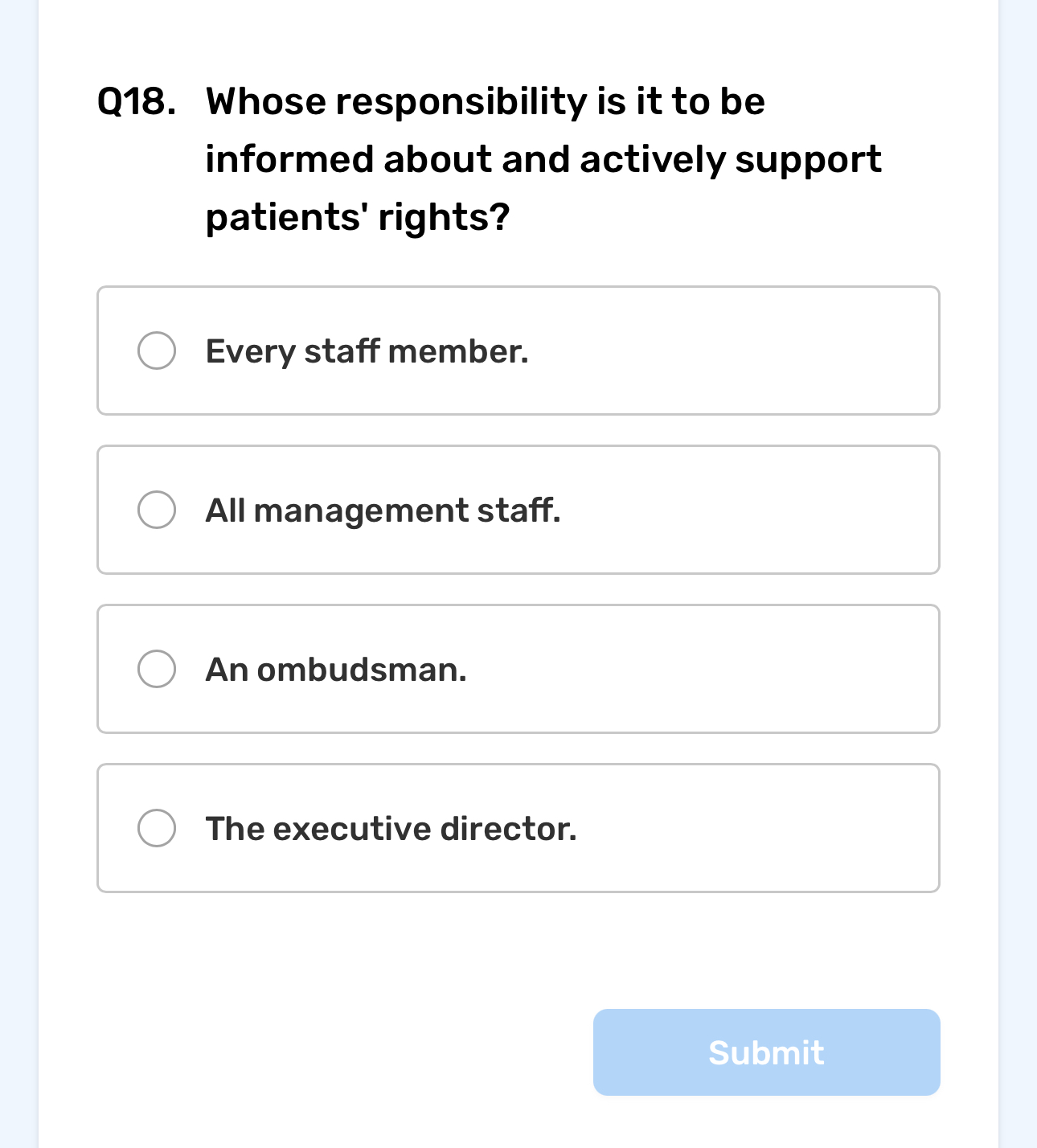Click the first answer option card
The height and width of the screenshot is (1148, 1037).
518,350
